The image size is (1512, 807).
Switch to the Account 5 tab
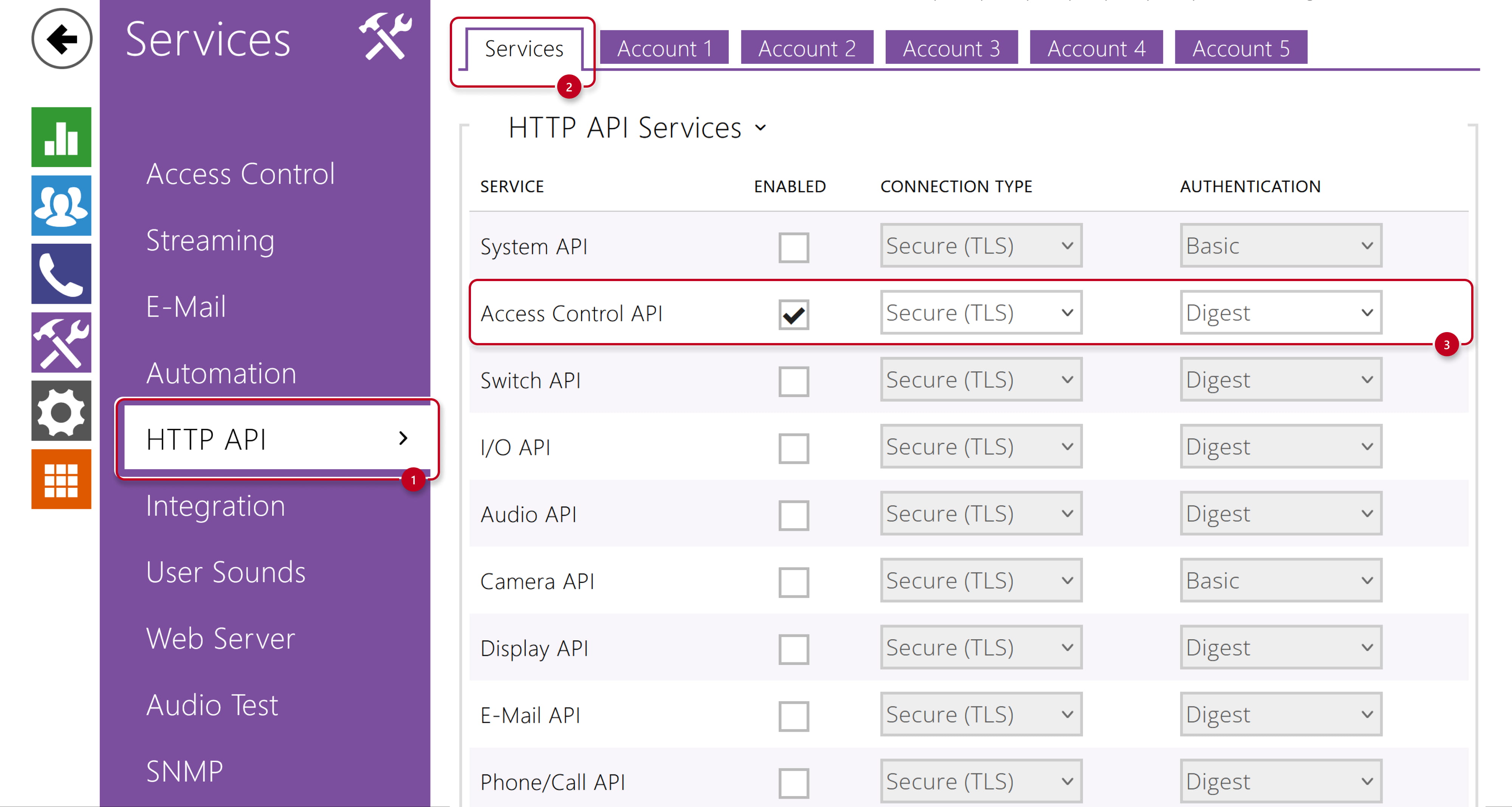click(x=1241, y=48)
